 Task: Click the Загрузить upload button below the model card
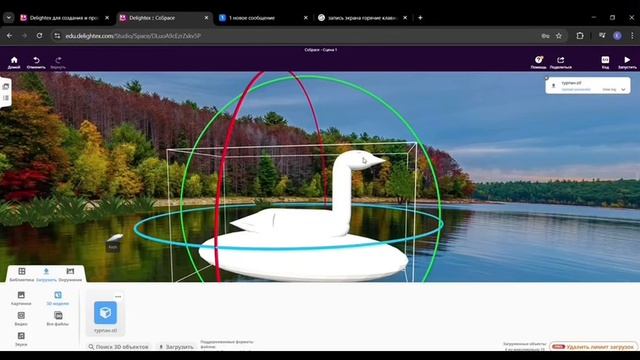[176, 347]
